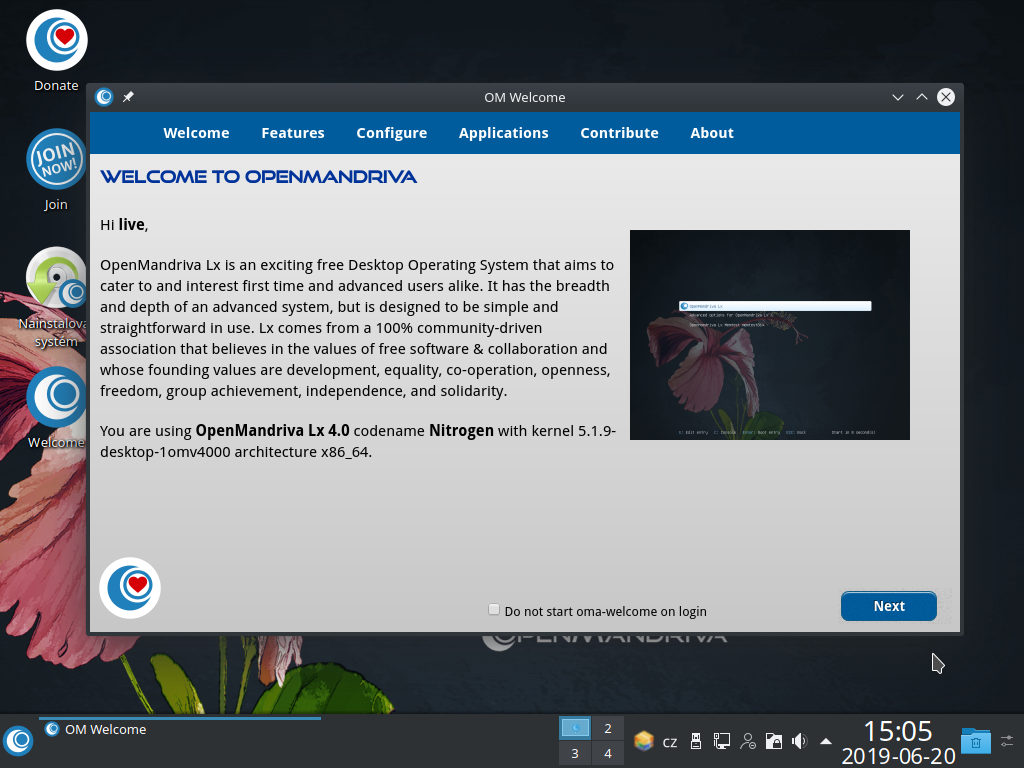Switch to virtual desktop 3
Viewport: 1024px width, 768px height.
click(x=575, y=753)
